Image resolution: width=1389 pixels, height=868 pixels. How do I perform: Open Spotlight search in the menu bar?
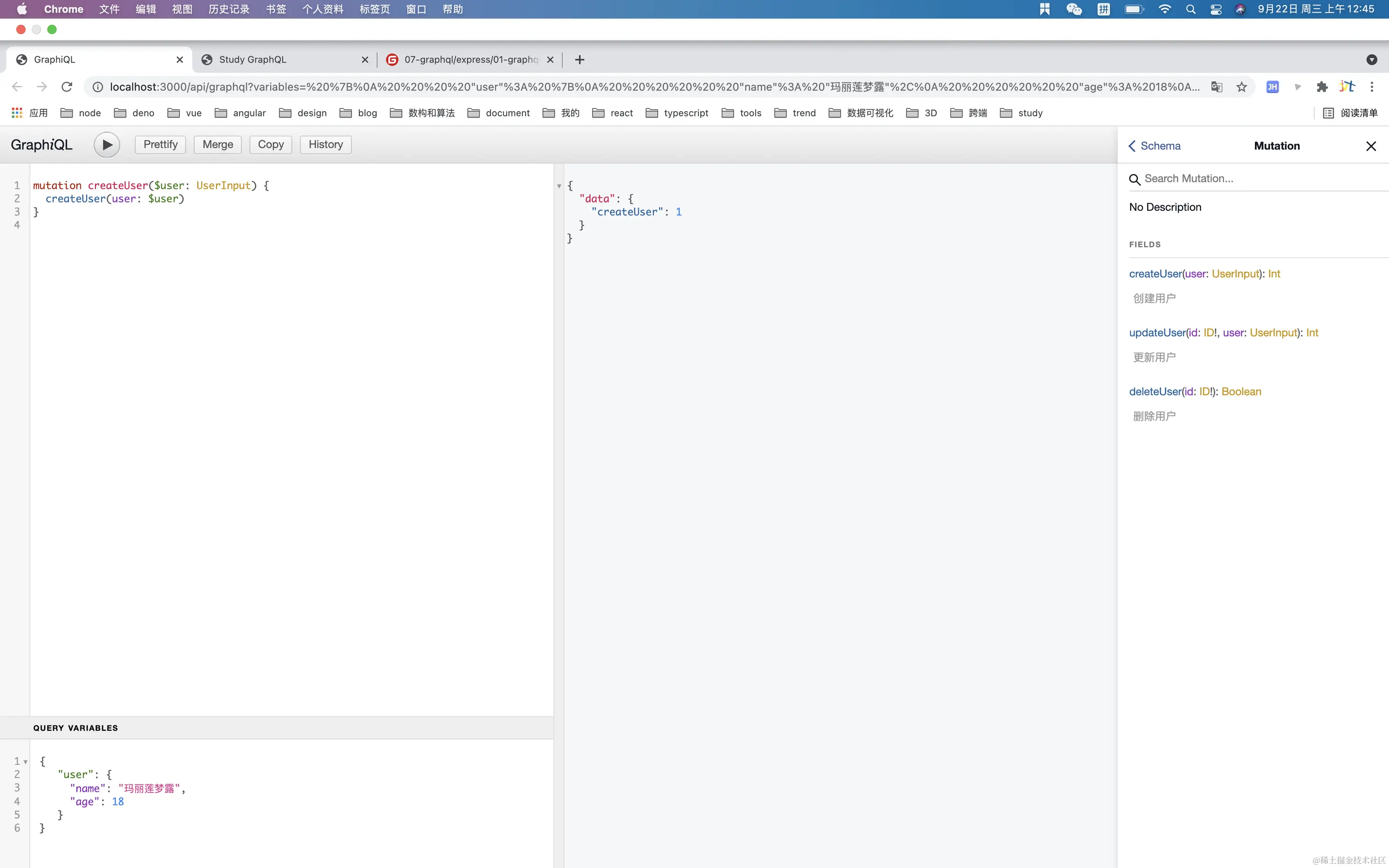click(x=1191, y=9)
